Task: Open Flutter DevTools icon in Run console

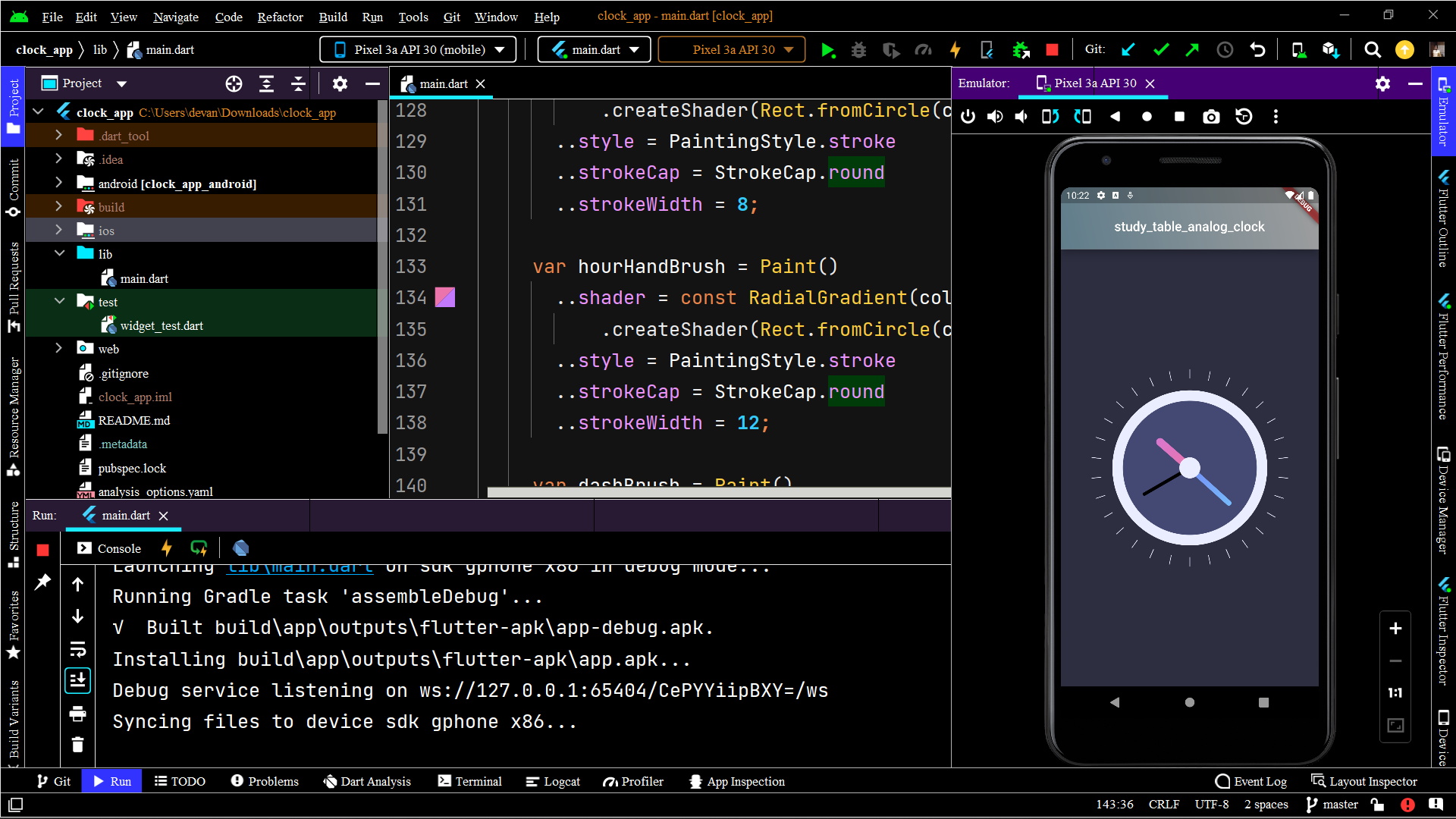Action: coord(240,548)
